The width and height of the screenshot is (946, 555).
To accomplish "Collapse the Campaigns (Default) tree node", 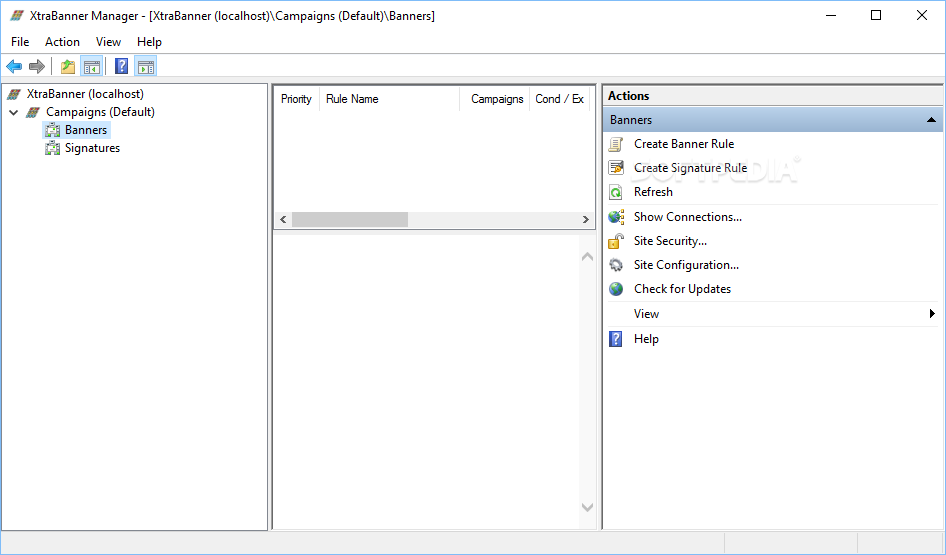I will pos(14,112).
